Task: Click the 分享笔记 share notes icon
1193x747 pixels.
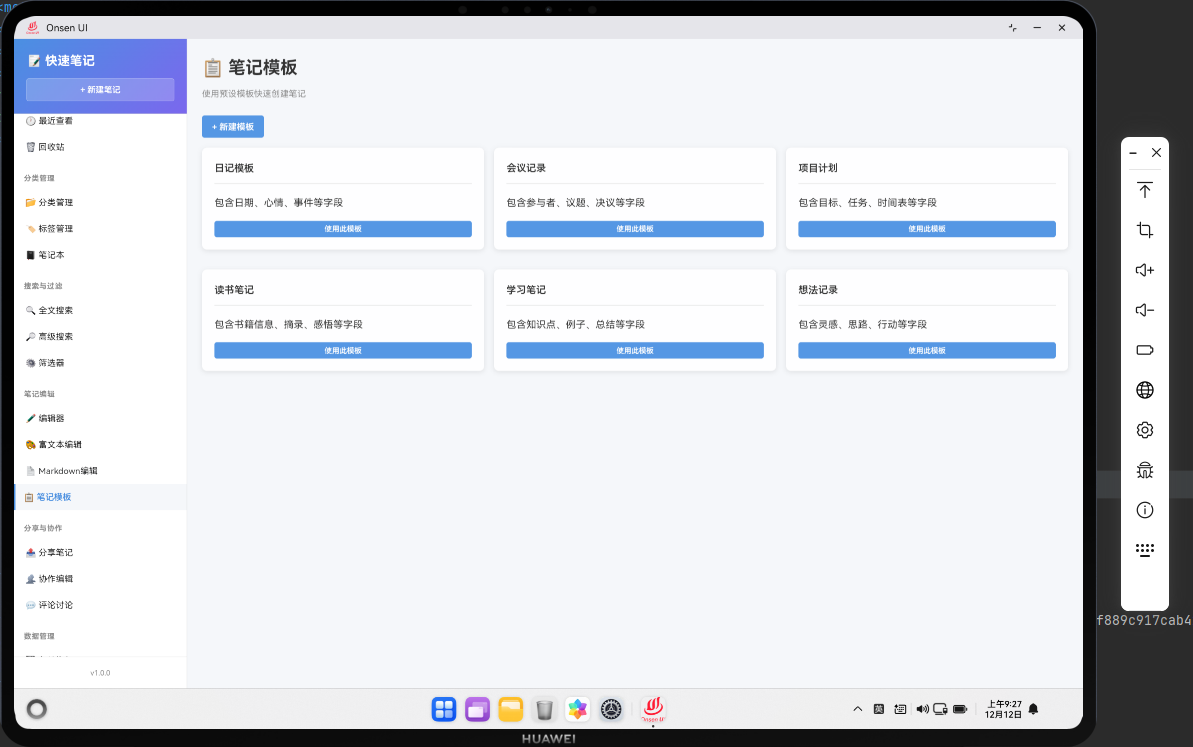Action: click(55, 552)
